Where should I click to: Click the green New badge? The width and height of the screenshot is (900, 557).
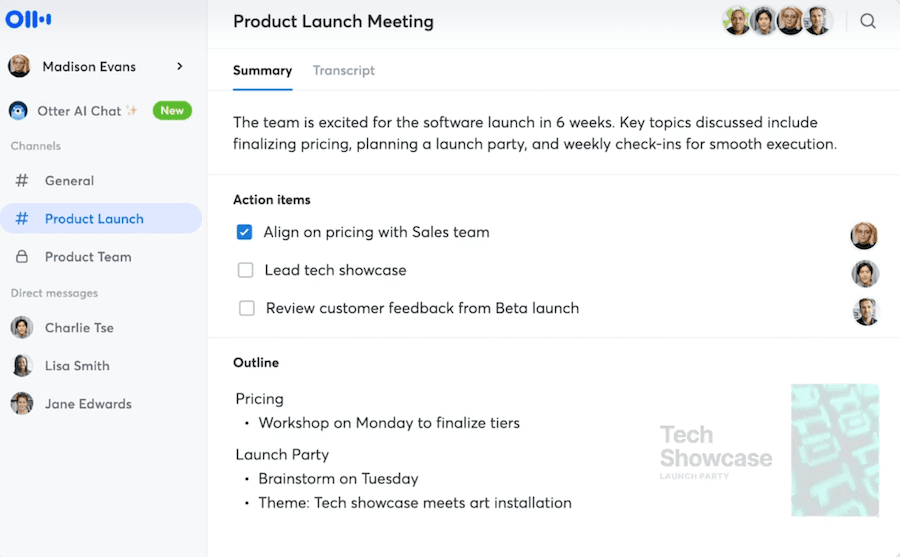pos(172,111)
